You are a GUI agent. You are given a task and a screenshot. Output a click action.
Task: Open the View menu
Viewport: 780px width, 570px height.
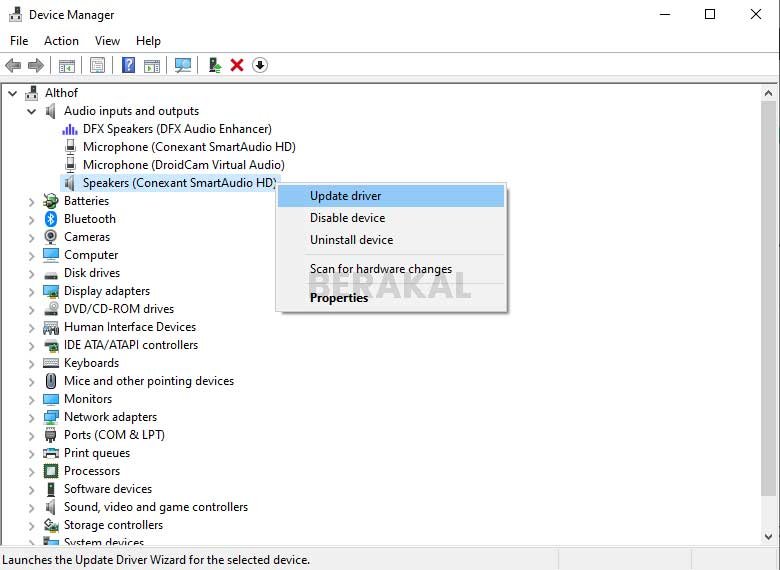coord(107,41)
